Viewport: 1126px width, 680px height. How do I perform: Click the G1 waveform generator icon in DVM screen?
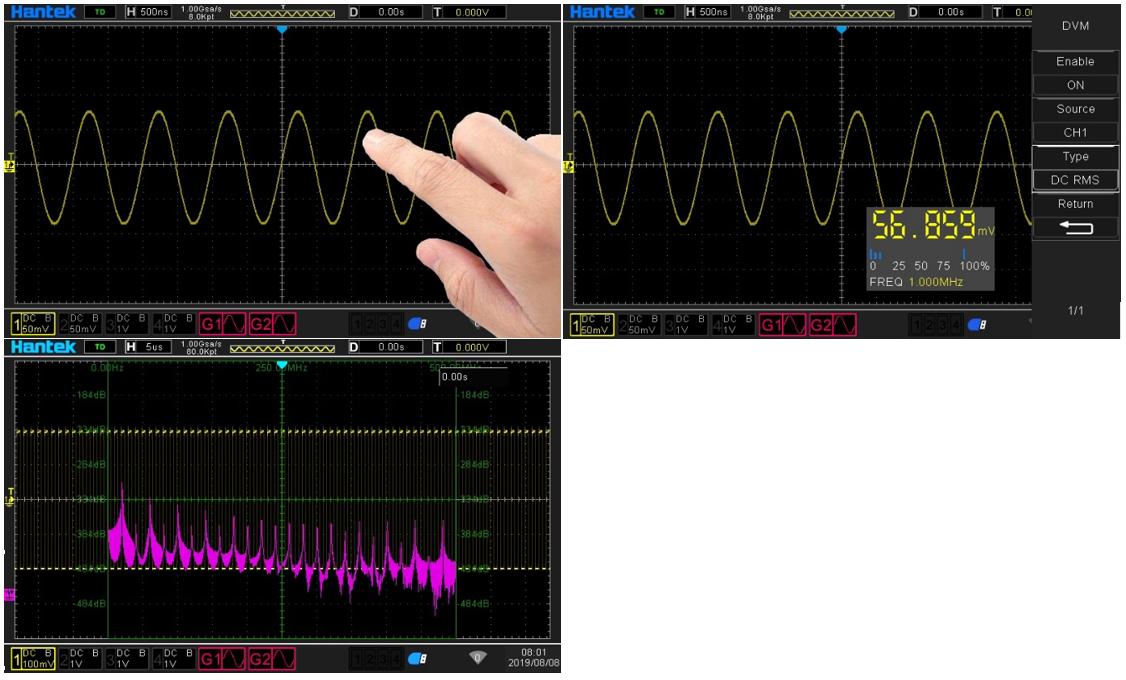point(783,325)
